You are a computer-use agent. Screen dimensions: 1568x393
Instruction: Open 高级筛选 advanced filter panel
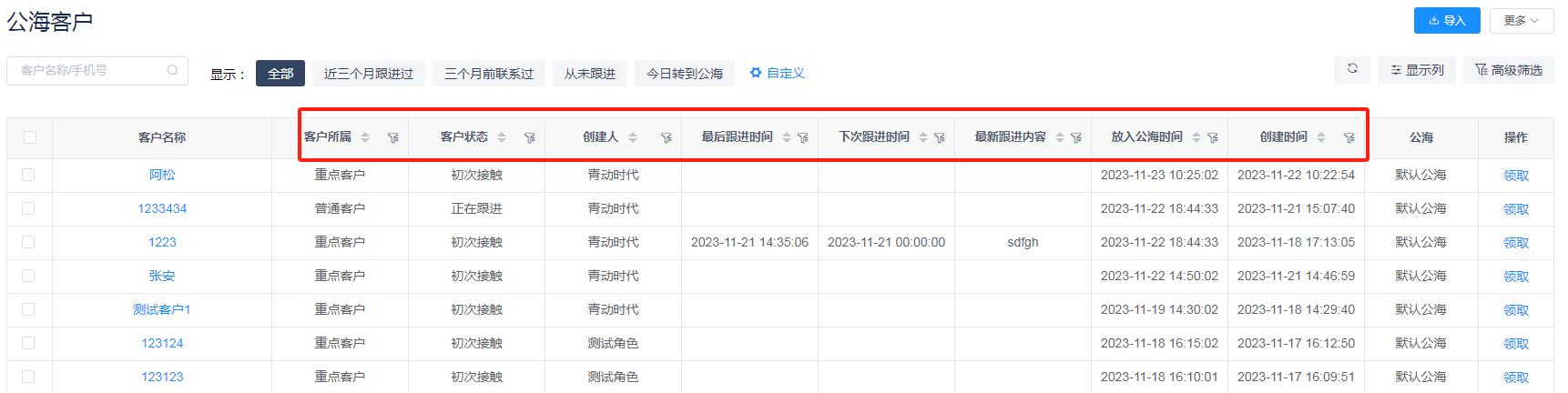1508,70
